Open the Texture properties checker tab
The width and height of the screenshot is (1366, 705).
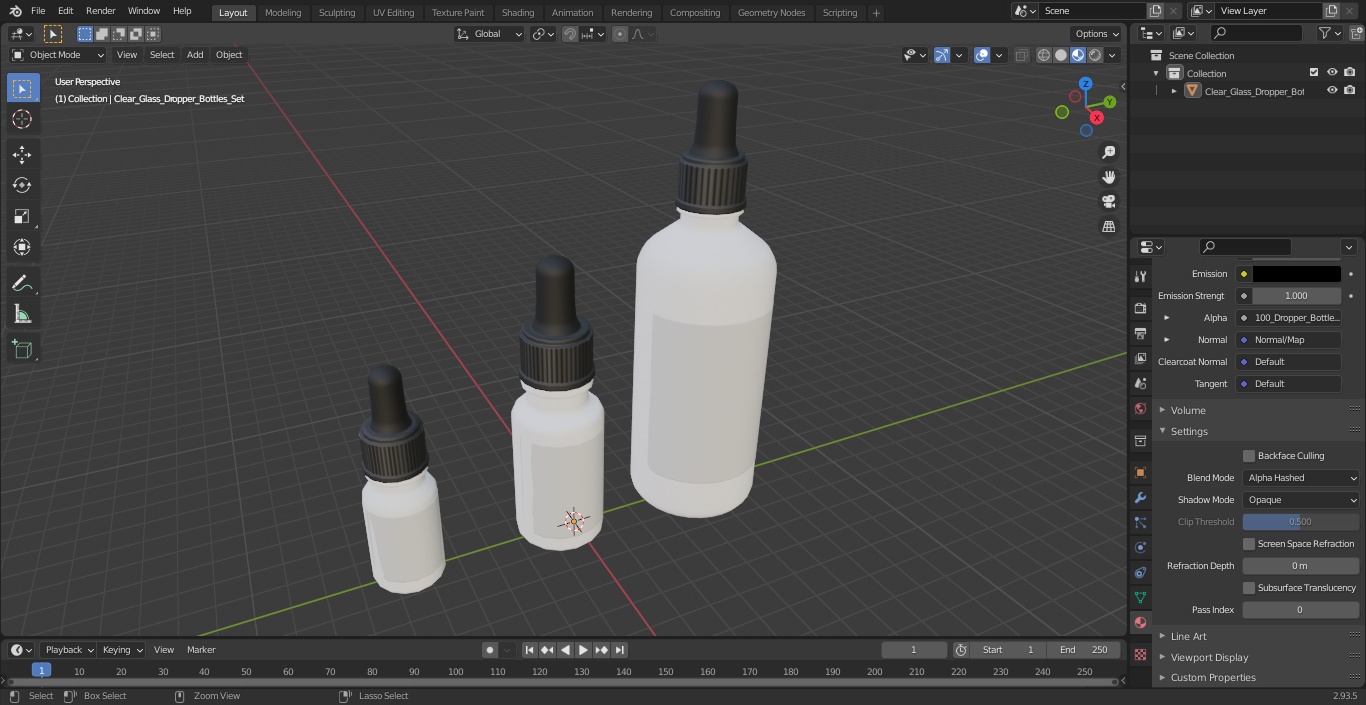tap(1140, 655)
